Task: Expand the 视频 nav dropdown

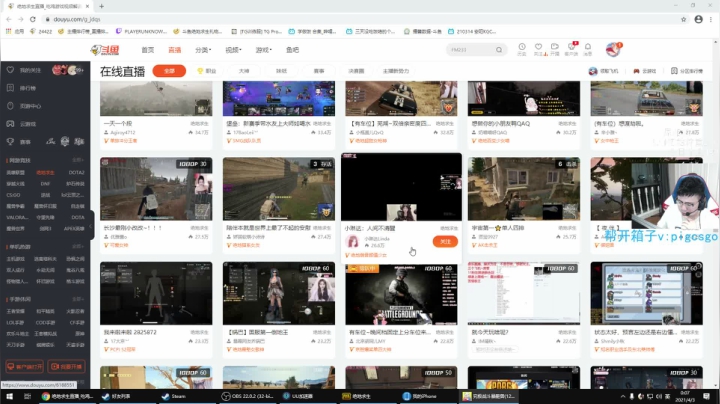Action: click(x=233, y=50)
